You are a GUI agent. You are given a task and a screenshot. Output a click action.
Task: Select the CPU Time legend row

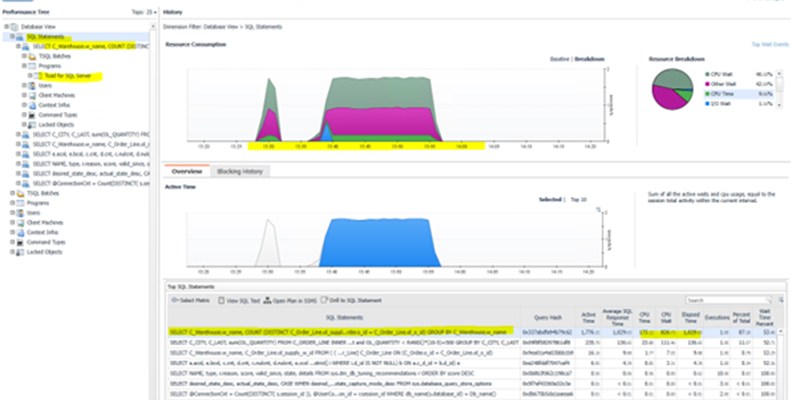point(739,94)
